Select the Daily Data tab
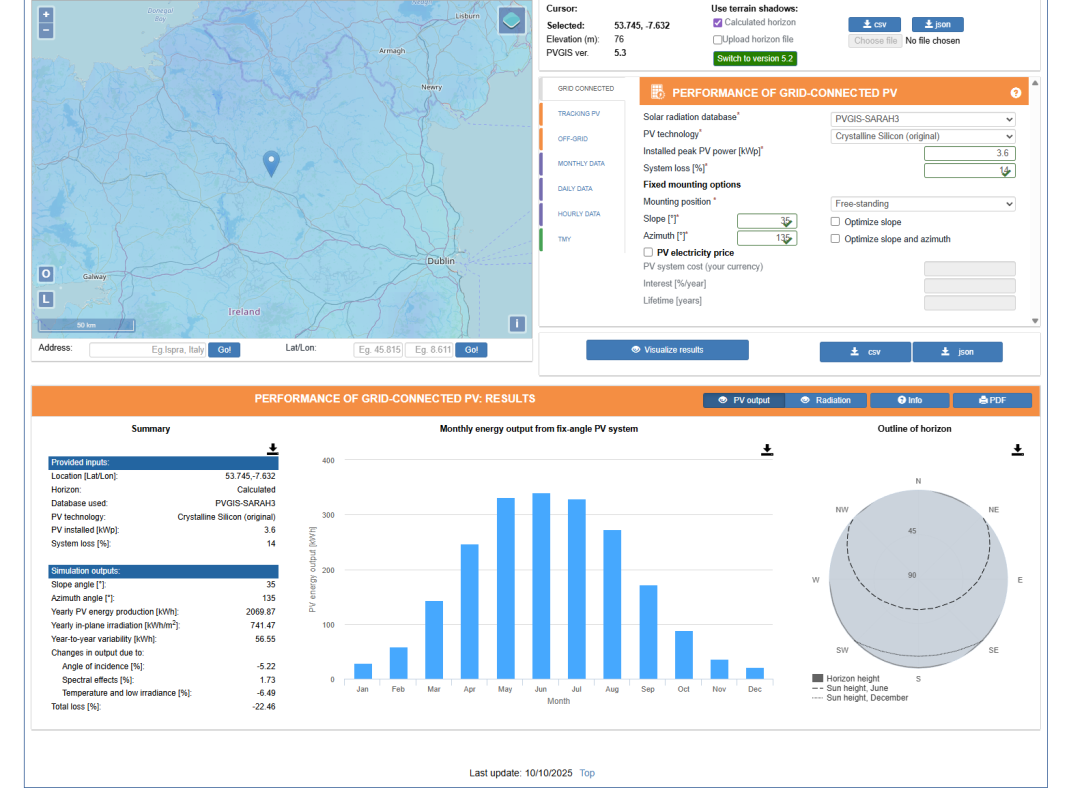This screenshot has width=1084, height=807. click(574, 189)
